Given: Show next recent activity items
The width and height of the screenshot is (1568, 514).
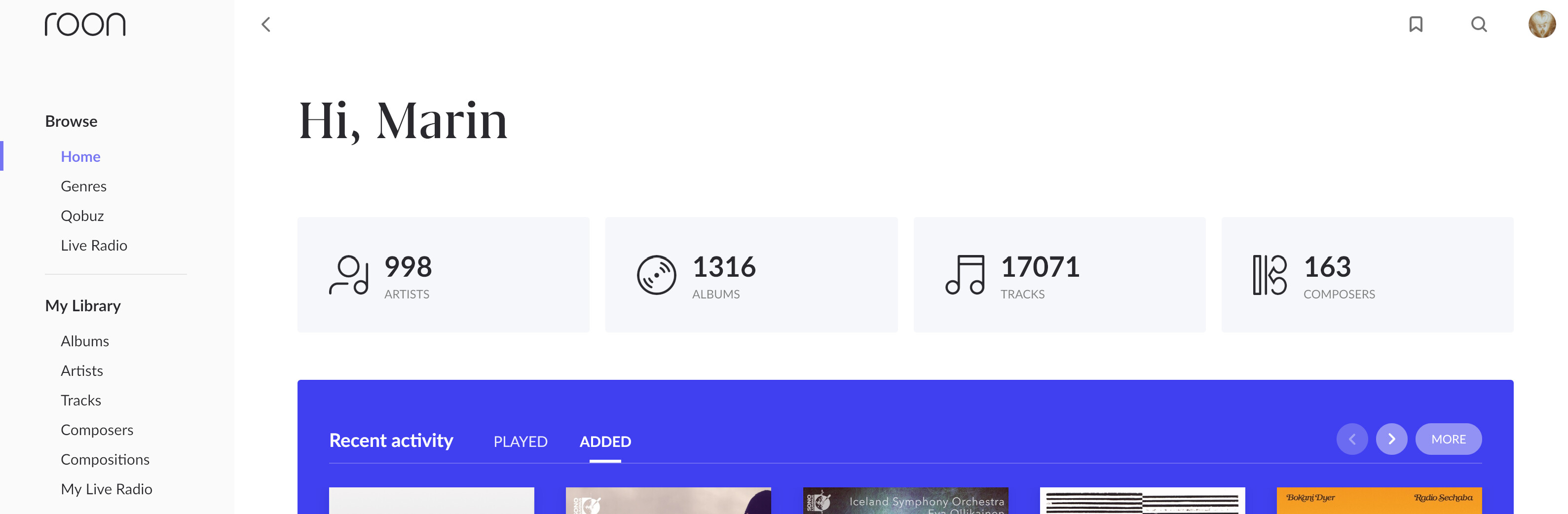Looking at the screenshot, I should 1391,439.
